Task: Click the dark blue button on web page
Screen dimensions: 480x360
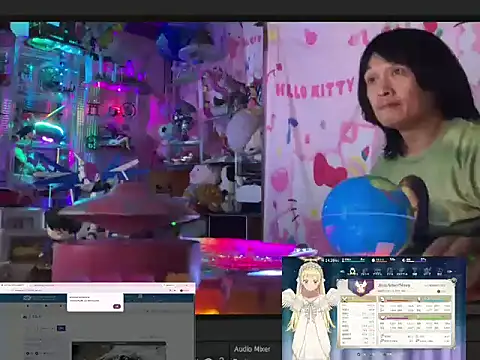Action: click(x=61, y=328)
